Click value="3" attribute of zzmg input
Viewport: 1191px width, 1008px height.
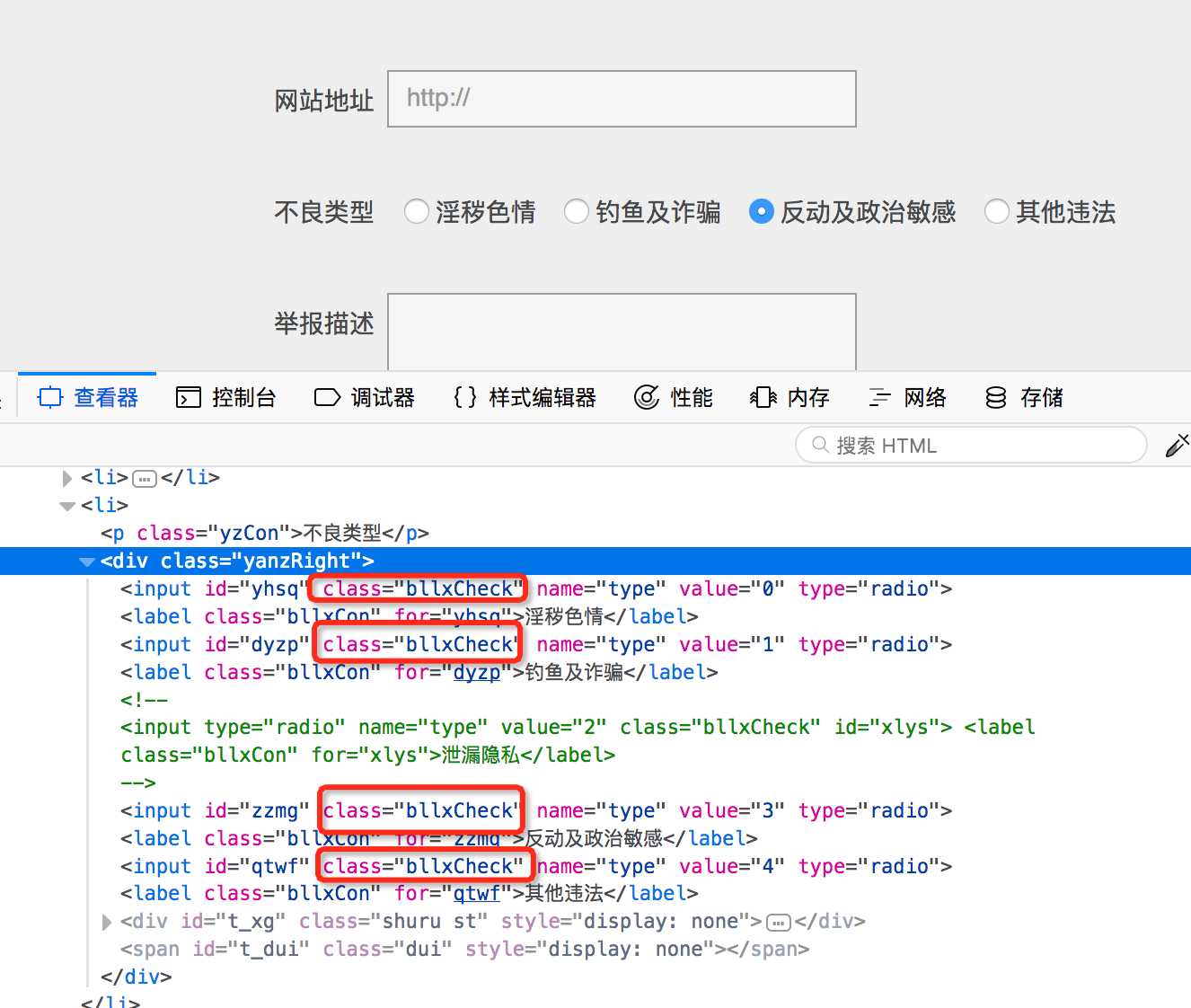click(x=732, y=811)
